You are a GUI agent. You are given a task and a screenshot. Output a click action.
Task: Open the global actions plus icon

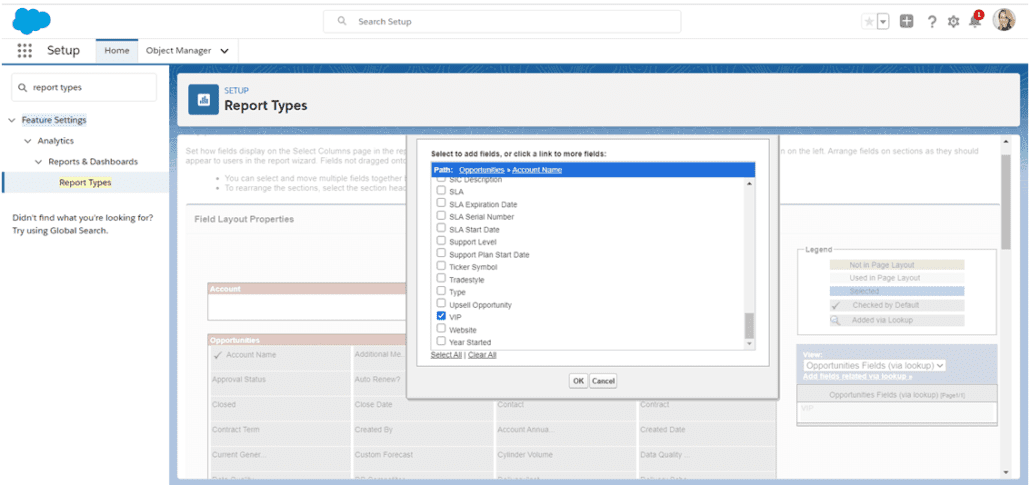coord(906,21)
